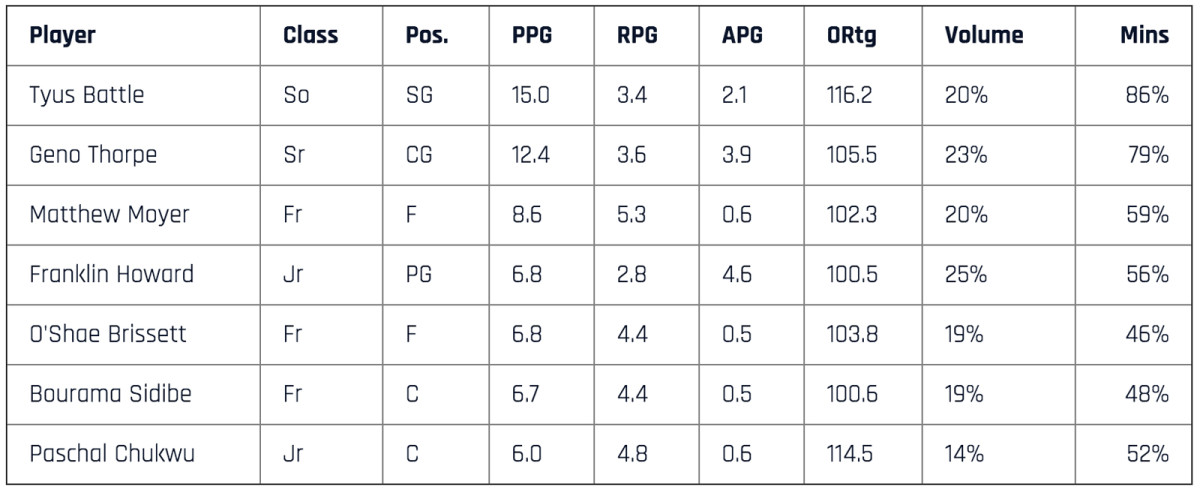The width and height of the screenshot is (1200, 493).
Task: Select Franklin Howard's 25% Volume cell
Action: 966,275
